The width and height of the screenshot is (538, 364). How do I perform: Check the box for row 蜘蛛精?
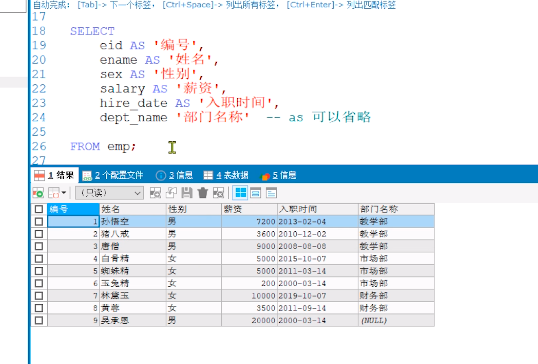[x=39, y=271]
